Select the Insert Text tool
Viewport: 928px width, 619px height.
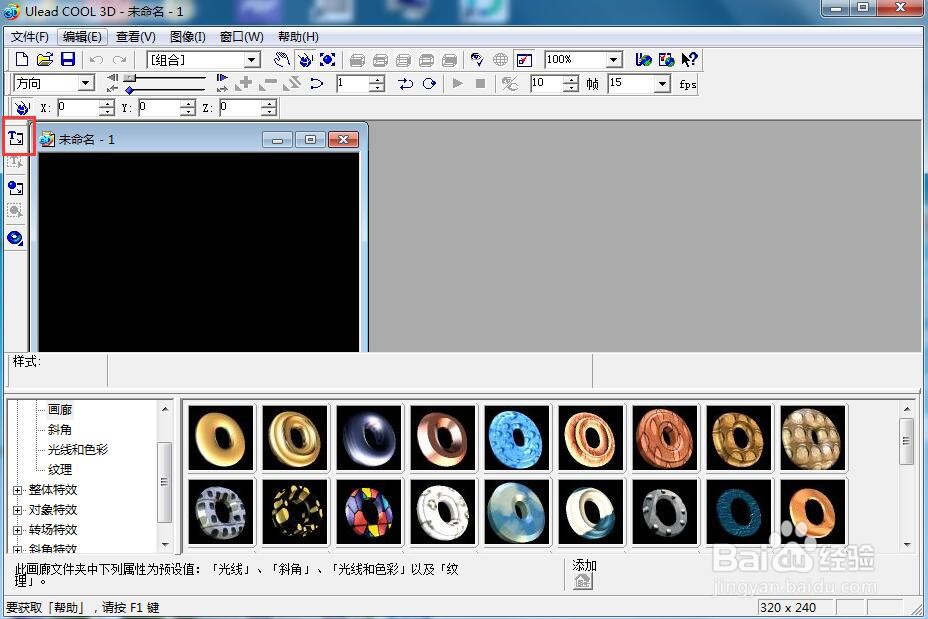tap(16, 138)
